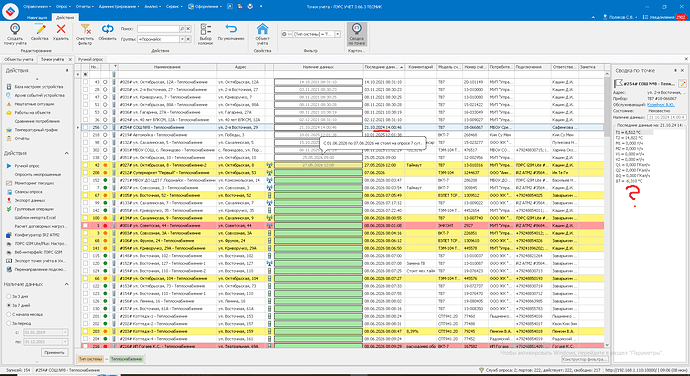Open 'Конфигуратор IRZ ATM2' sidebar item

coord(36,235)
